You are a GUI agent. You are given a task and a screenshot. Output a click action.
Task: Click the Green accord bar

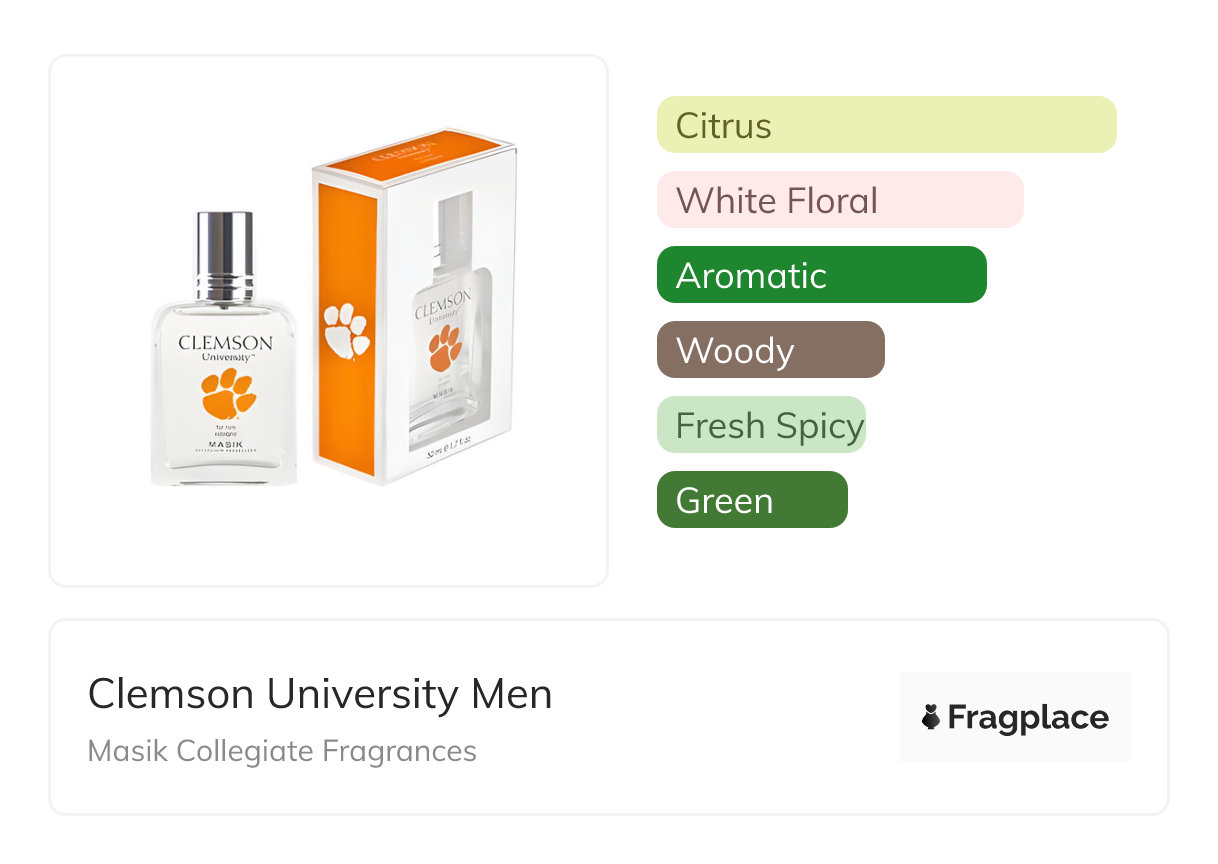752,500
